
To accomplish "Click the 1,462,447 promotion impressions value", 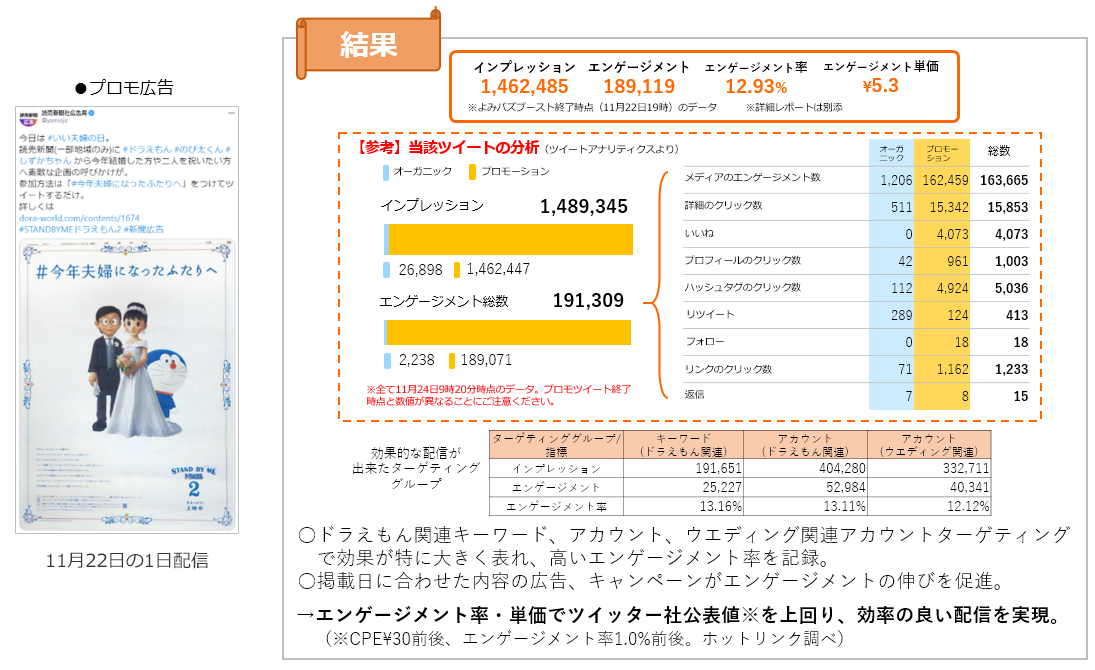I will [498, 269].
